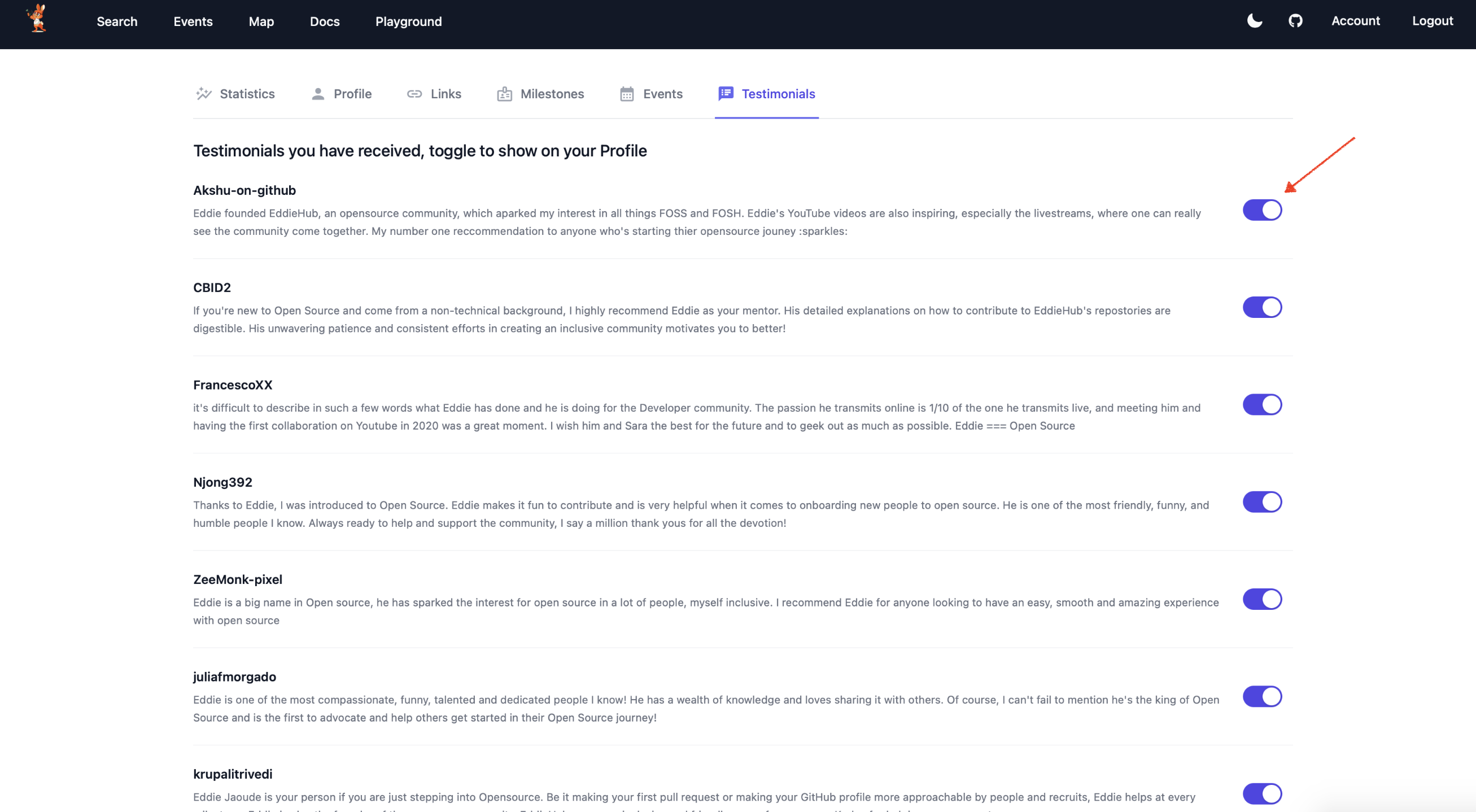Open Milestones via the badge icon

[504, 93]
